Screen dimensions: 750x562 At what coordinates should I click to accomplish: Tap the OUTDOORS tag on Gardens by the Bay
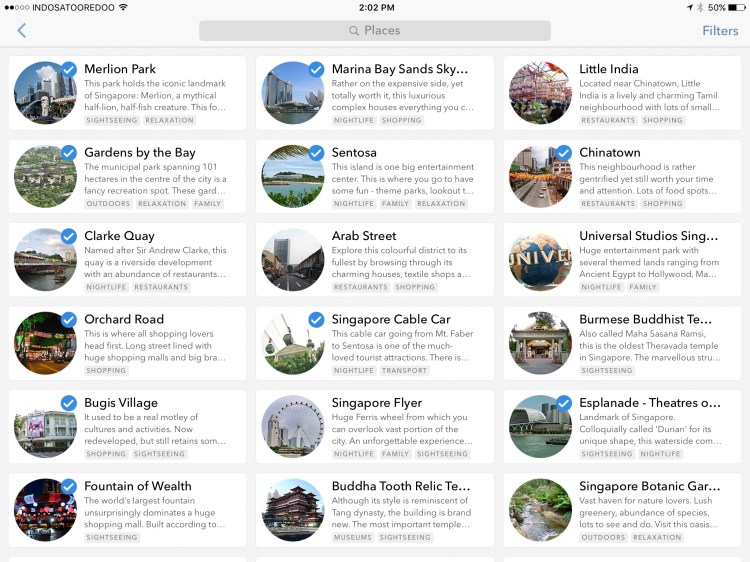tap(108, 204)
